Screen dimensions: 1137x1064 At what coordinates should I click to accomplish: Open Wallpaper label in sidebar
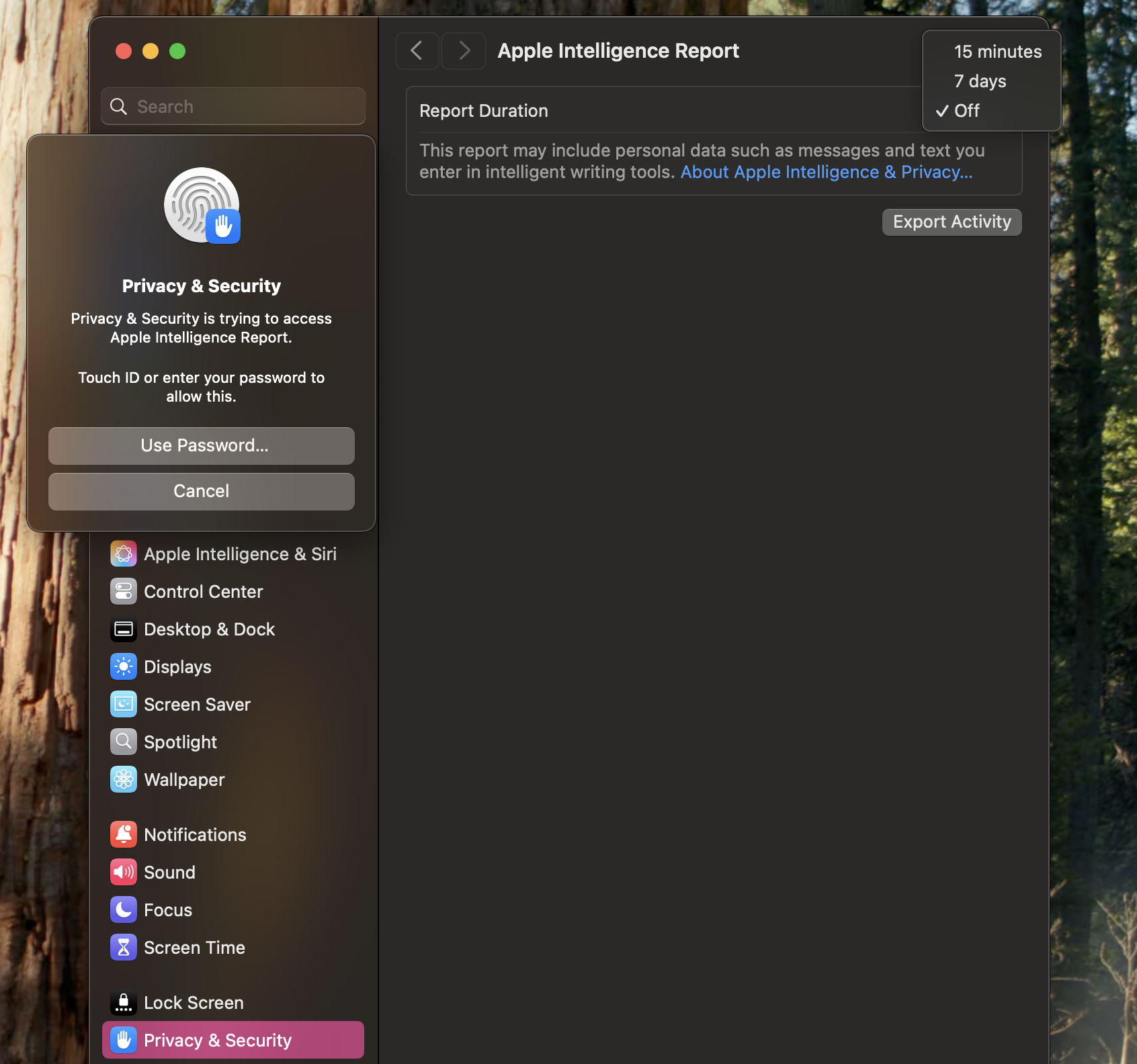[184, 780]
